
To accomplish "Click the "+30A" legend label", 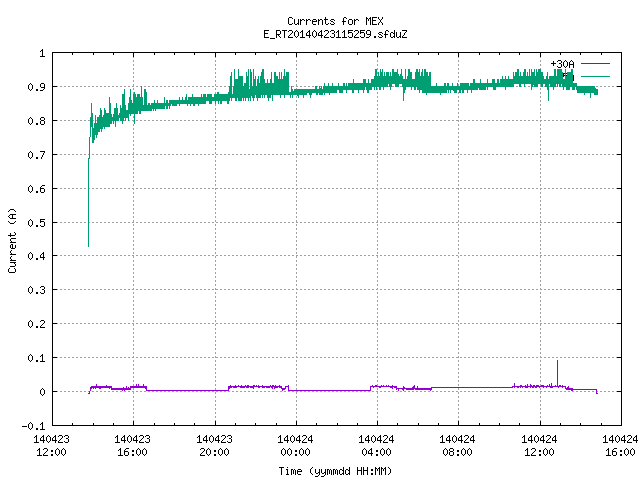I will click(x=562, y=64).
